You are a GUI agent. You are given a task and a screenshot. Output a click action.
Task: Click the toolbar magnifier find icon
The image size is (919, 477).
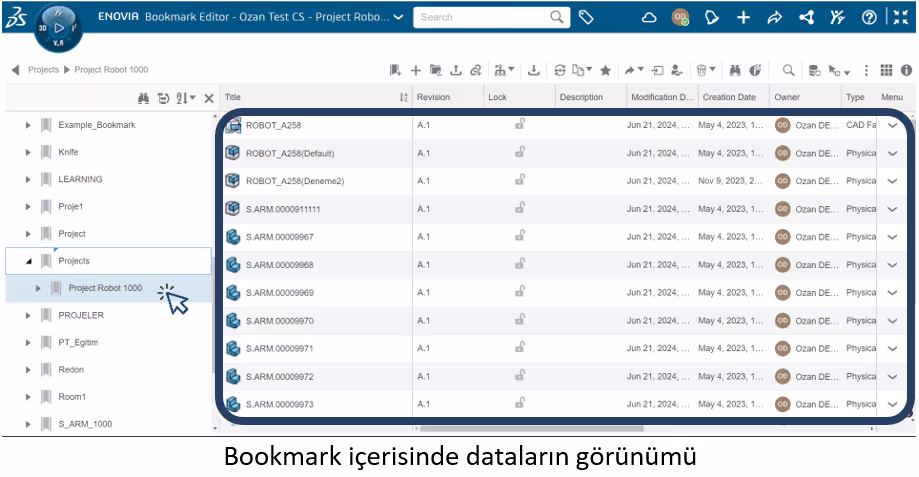(x=788, y=70)
